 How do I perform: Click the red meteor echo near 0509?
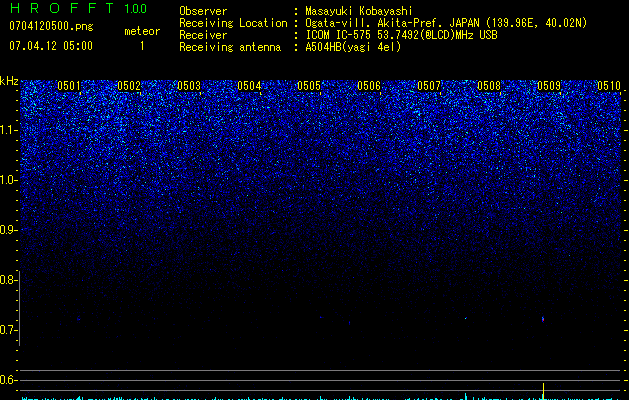543,319
